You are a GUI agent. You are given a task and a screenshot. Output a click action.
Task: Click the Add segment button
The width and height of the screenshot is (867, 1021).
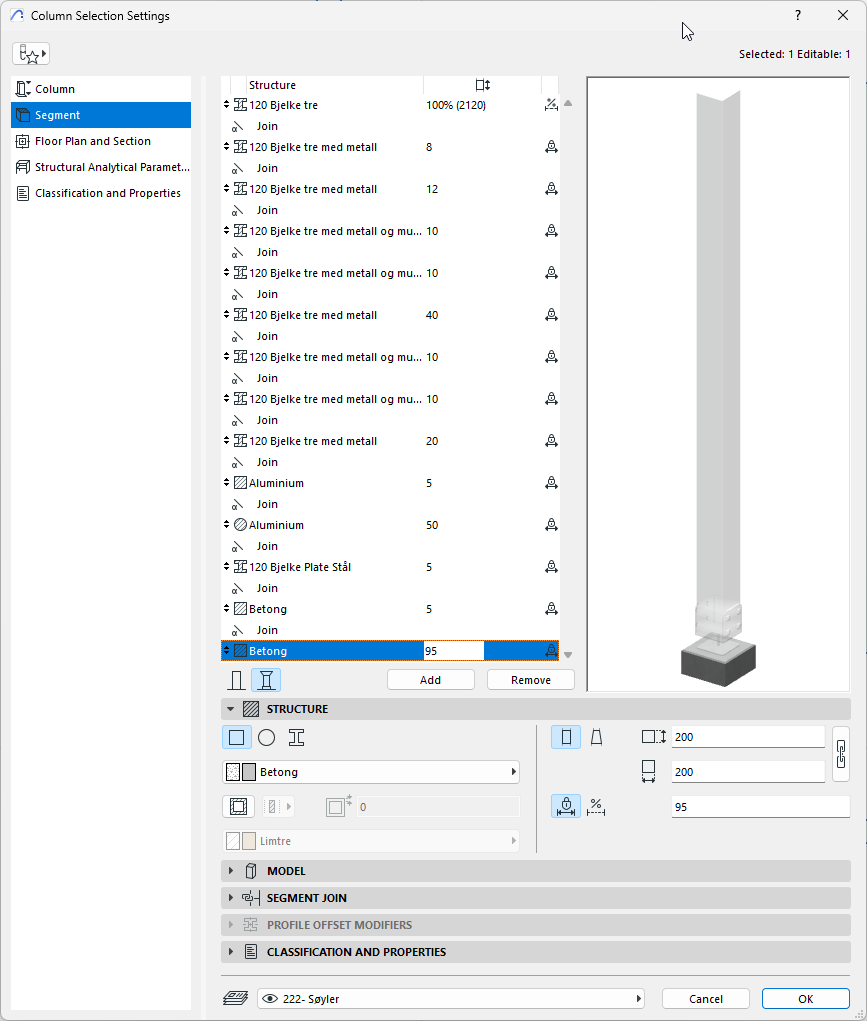tap(430, 680)
